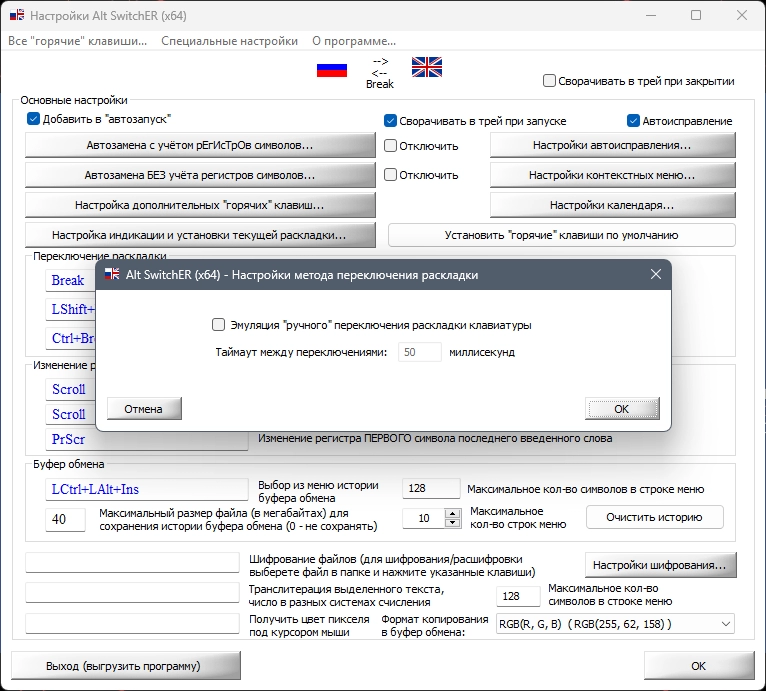This screenshot has width=766, height=691.
Task: Open Все "горячие" клавиши menu
Action: [77, 41]
